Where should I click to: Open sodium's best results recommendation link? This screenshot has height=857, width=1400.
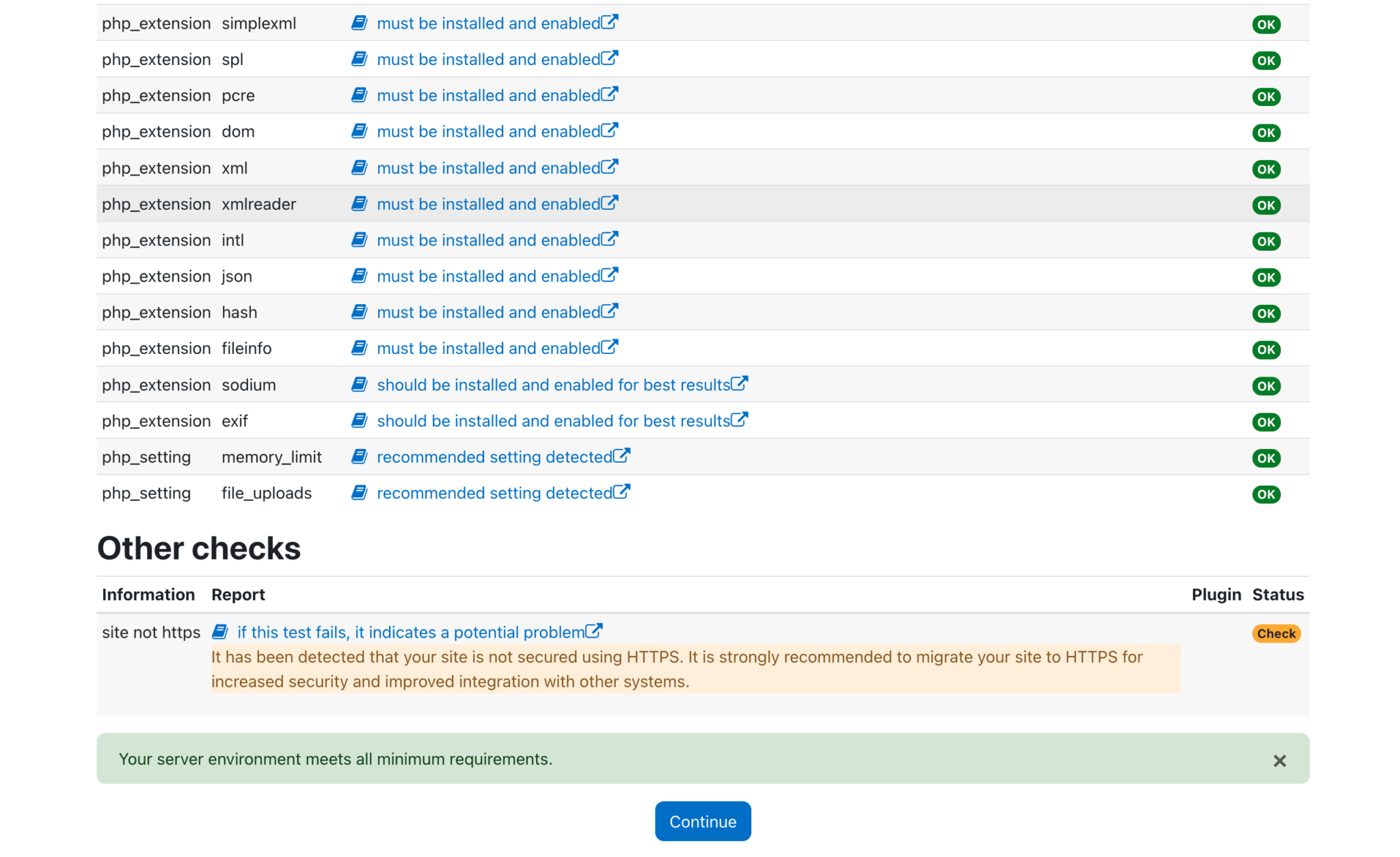point(552,384)
